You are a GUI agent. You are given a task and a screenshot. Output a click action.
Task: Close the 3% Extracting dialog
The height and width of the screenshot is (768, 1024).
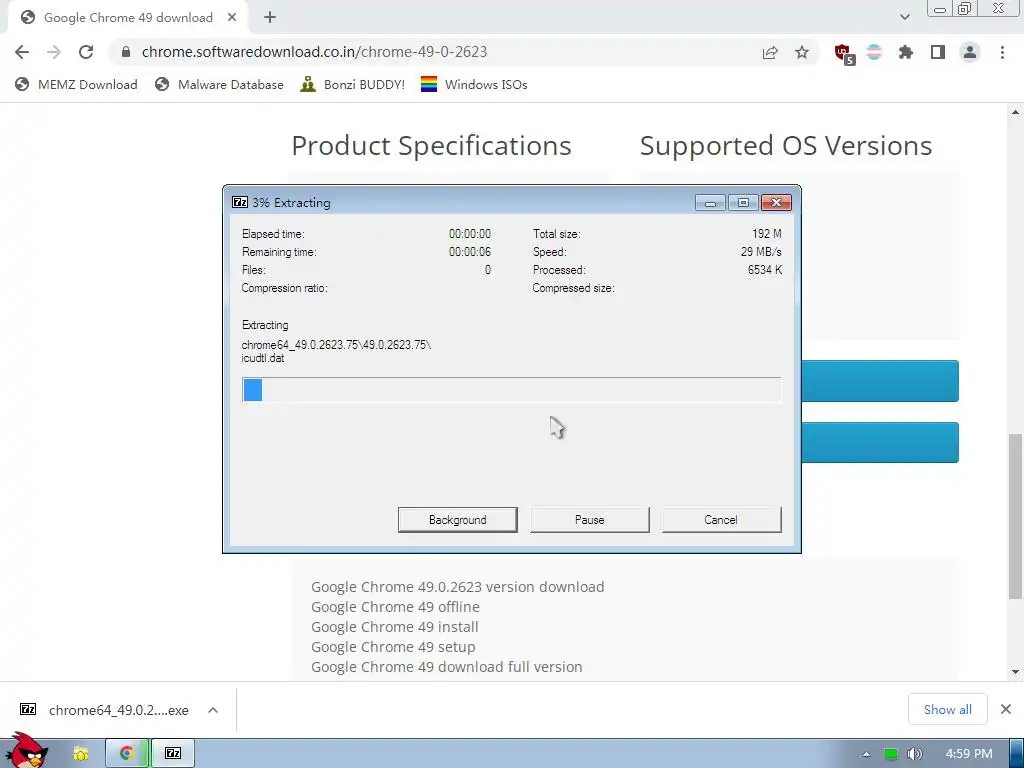click(x=776, y=203)
